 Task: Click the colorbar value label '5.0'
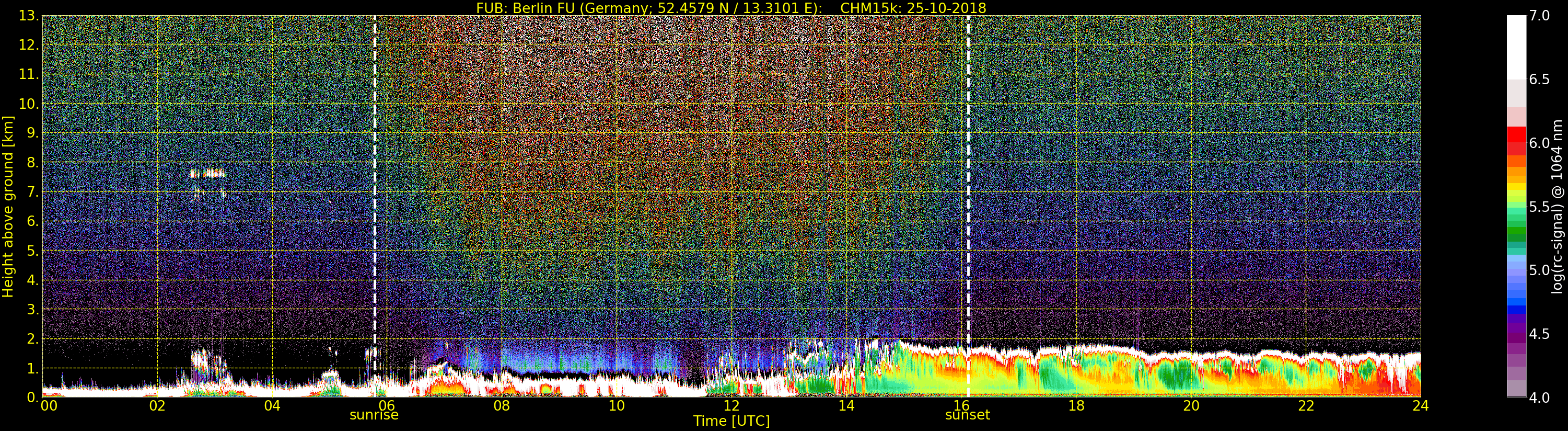point(1539,270)
